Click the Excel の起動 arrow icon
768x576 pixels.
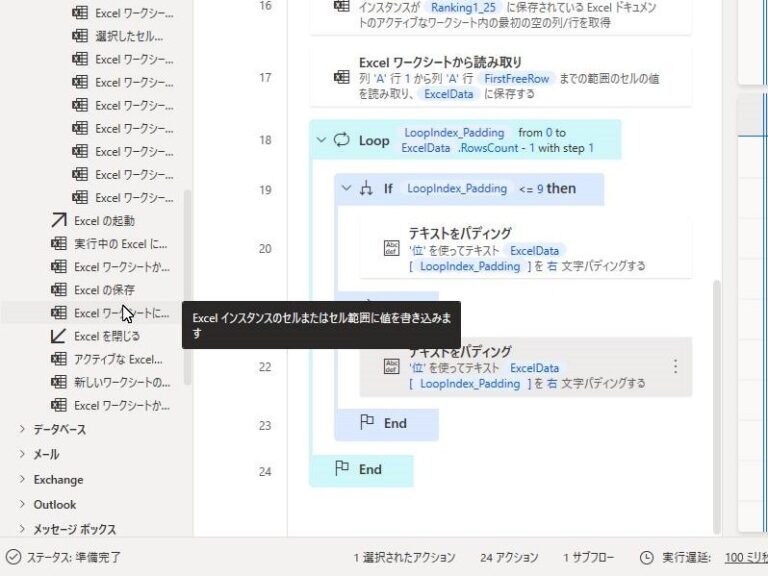[x=59, y=220]
